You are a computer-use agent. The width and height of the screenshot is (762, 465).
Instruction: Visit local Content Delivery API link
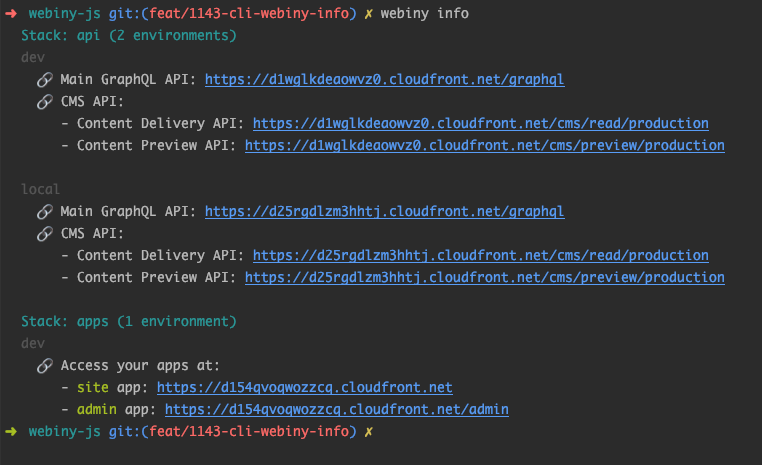480,255
